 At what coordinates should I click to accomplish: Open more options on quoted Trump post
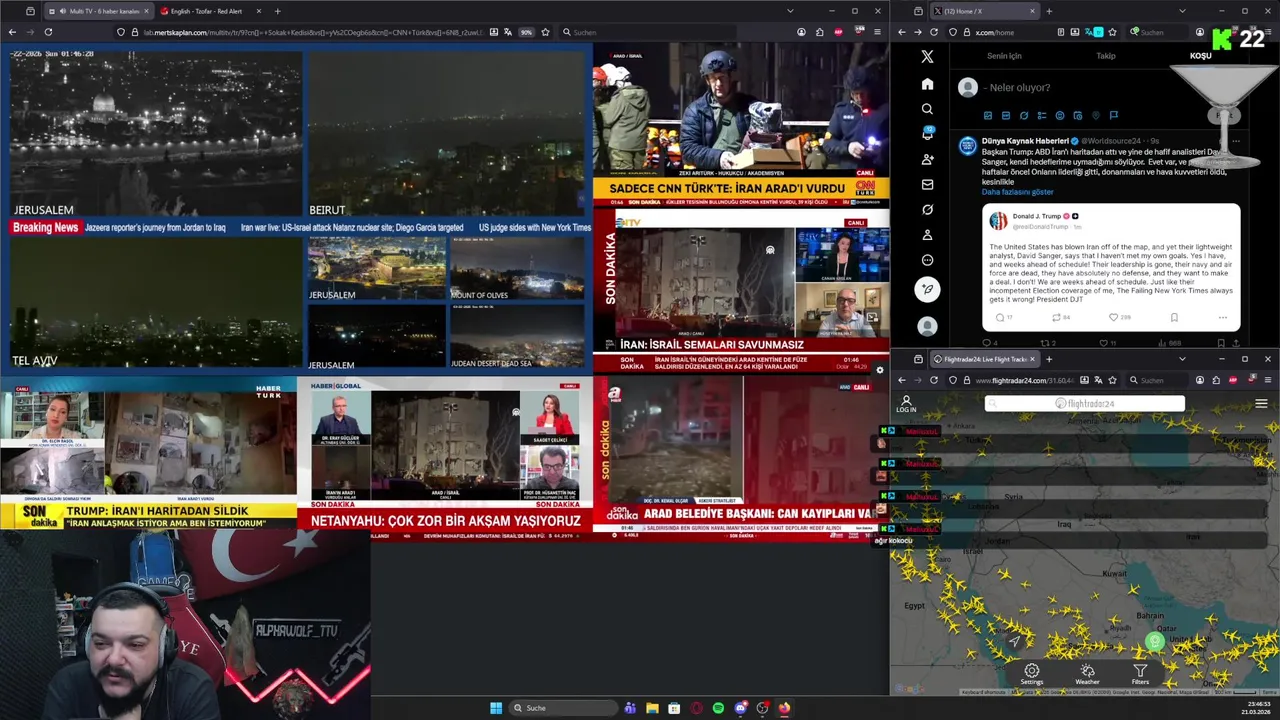(1222, 317)
